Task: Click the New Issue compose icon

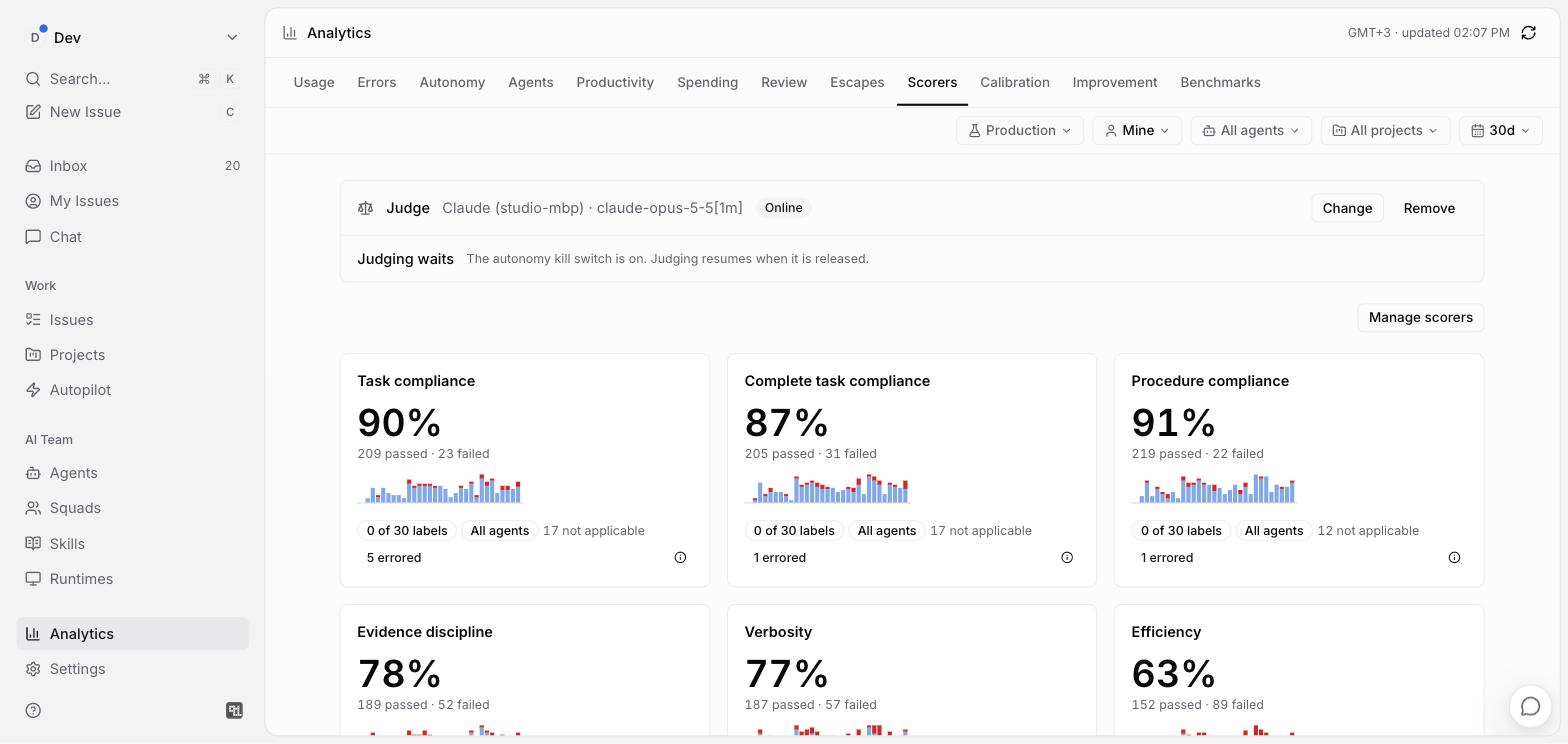Action: [33, 112]
